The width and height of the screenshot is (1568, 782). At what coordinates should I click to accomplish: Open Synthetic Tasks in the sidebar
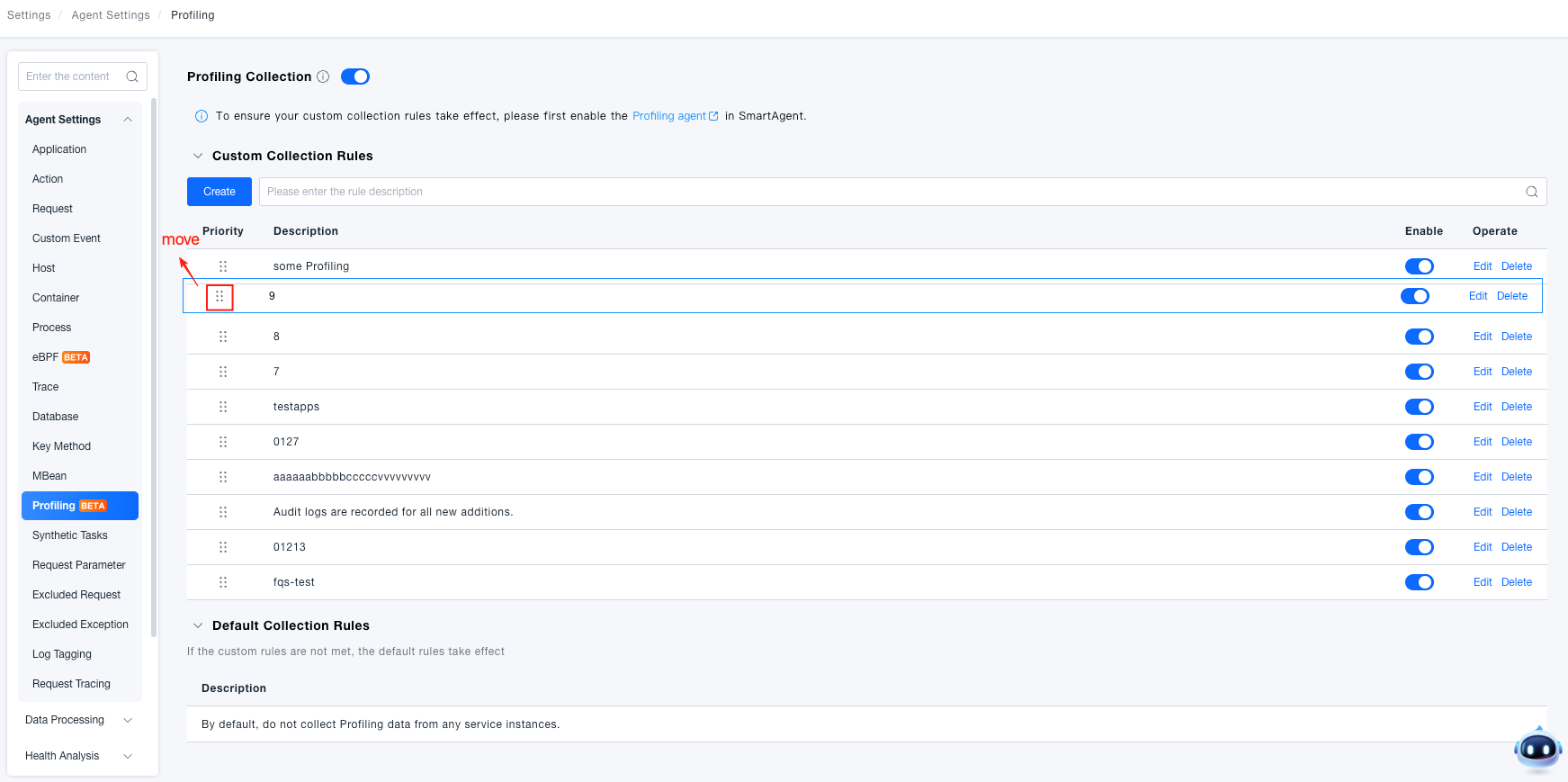[x=70, y=535]
